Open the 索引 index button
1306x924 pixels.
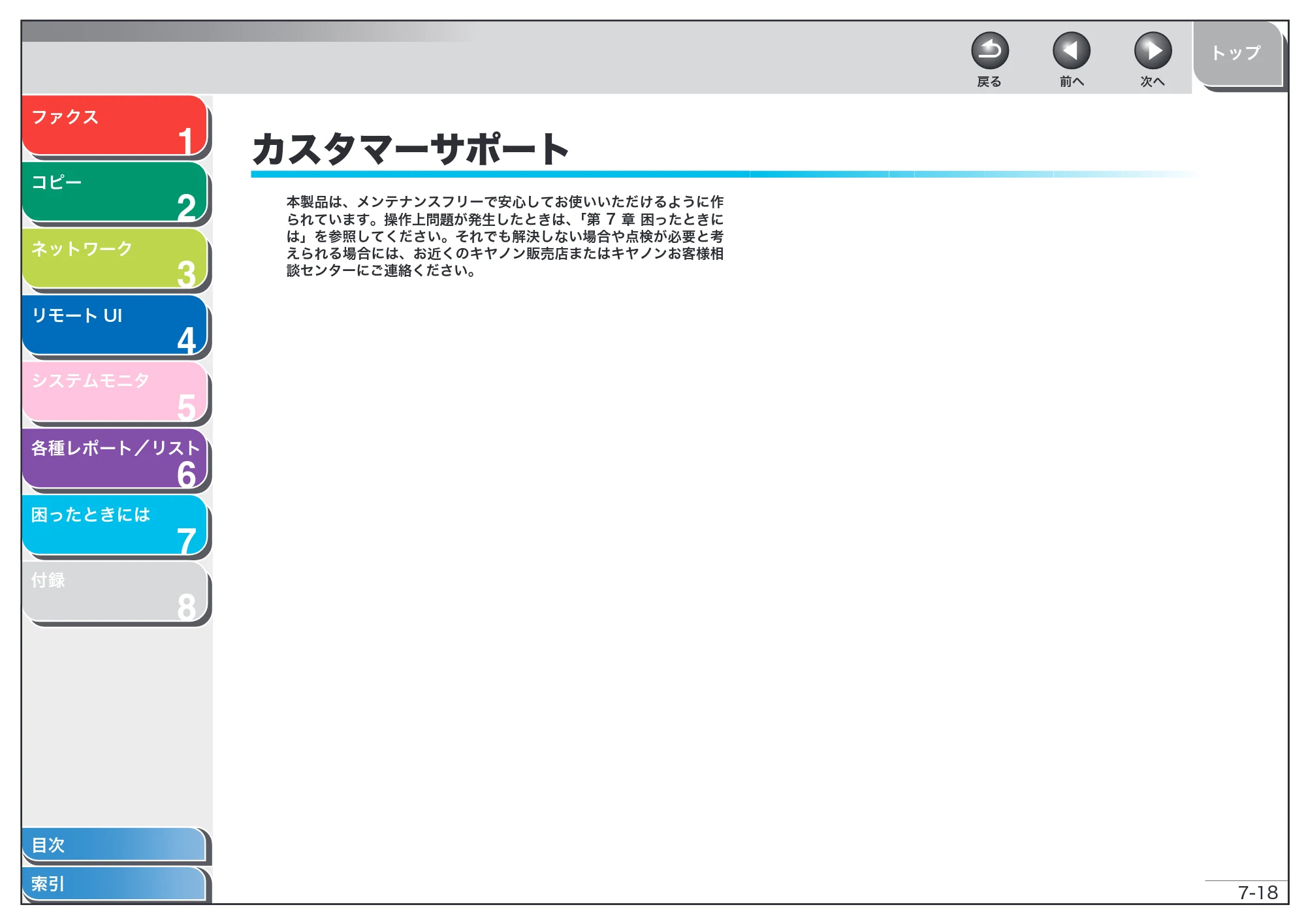point(114,884)
